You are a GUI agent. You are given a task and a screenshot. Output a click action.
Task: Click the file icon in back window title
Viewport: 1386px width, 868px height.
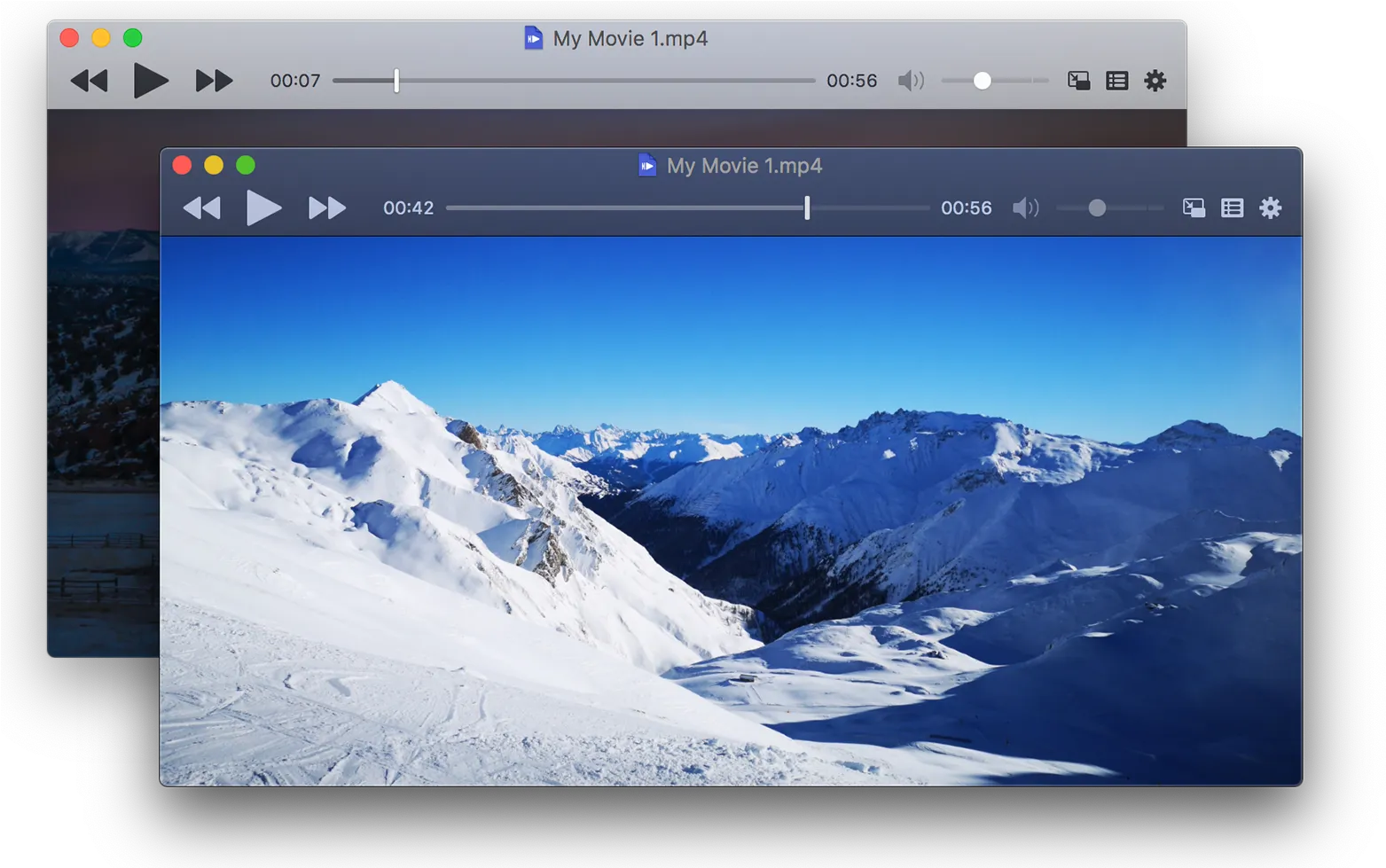pos(533,38)
